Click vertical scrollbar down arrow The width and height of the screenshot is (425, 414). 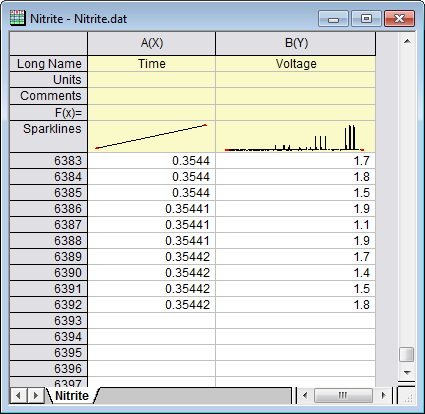[407, 372]
